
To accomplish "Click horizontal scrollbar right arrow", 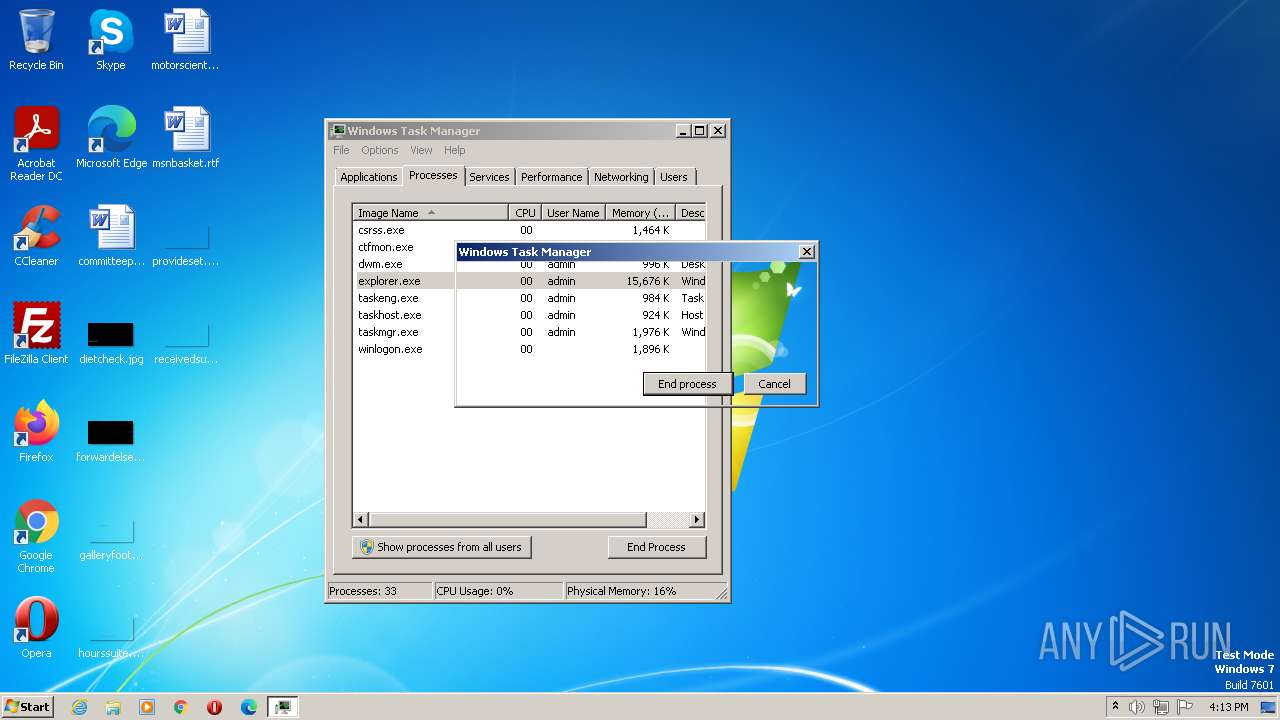I will click(697, 520).
